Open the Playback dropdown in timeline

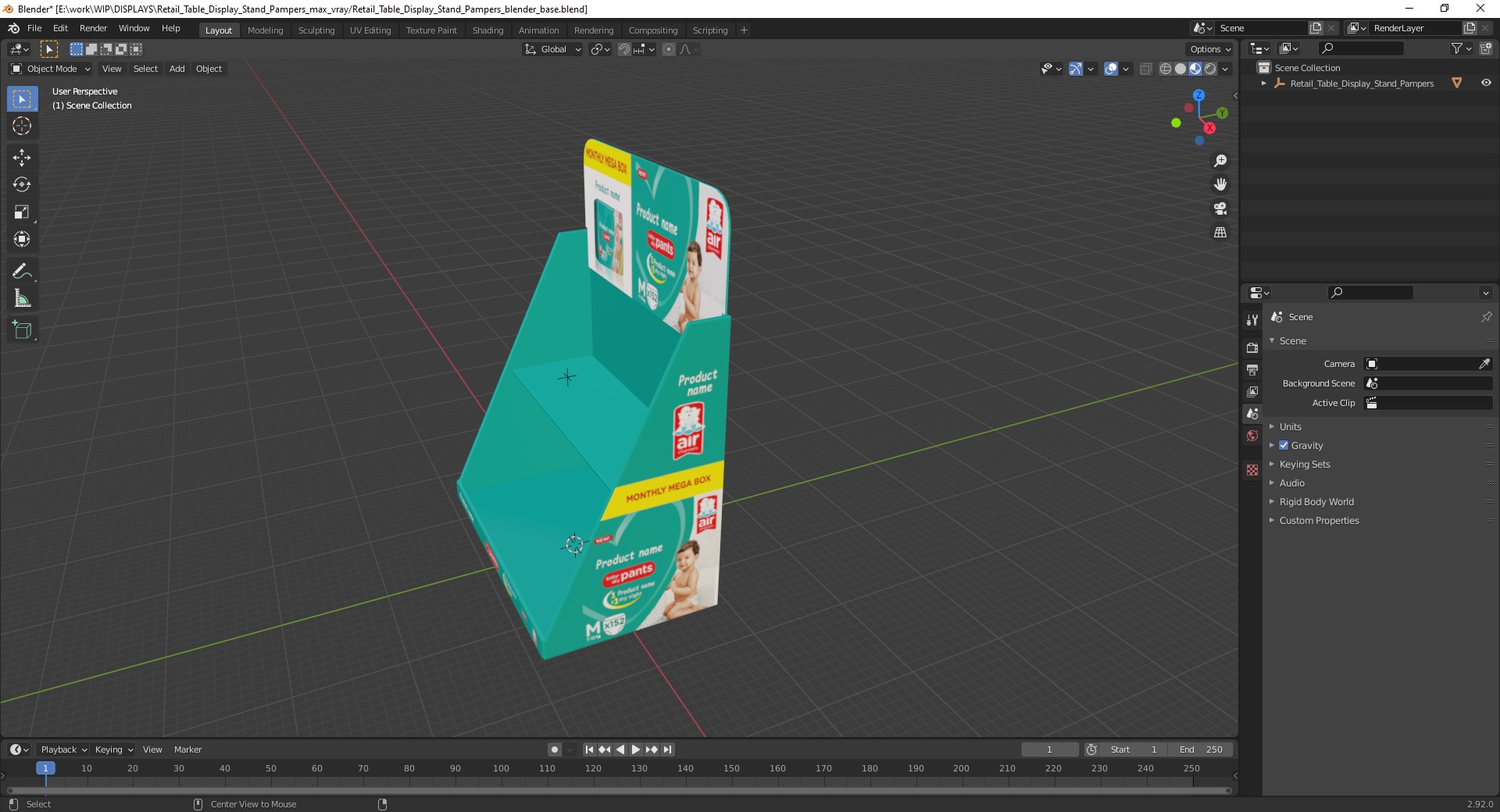point(63,750)
